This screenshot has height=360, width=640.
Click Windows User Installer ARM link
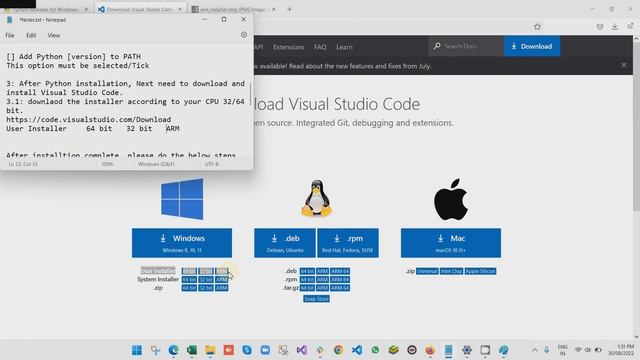click(222, 271)
